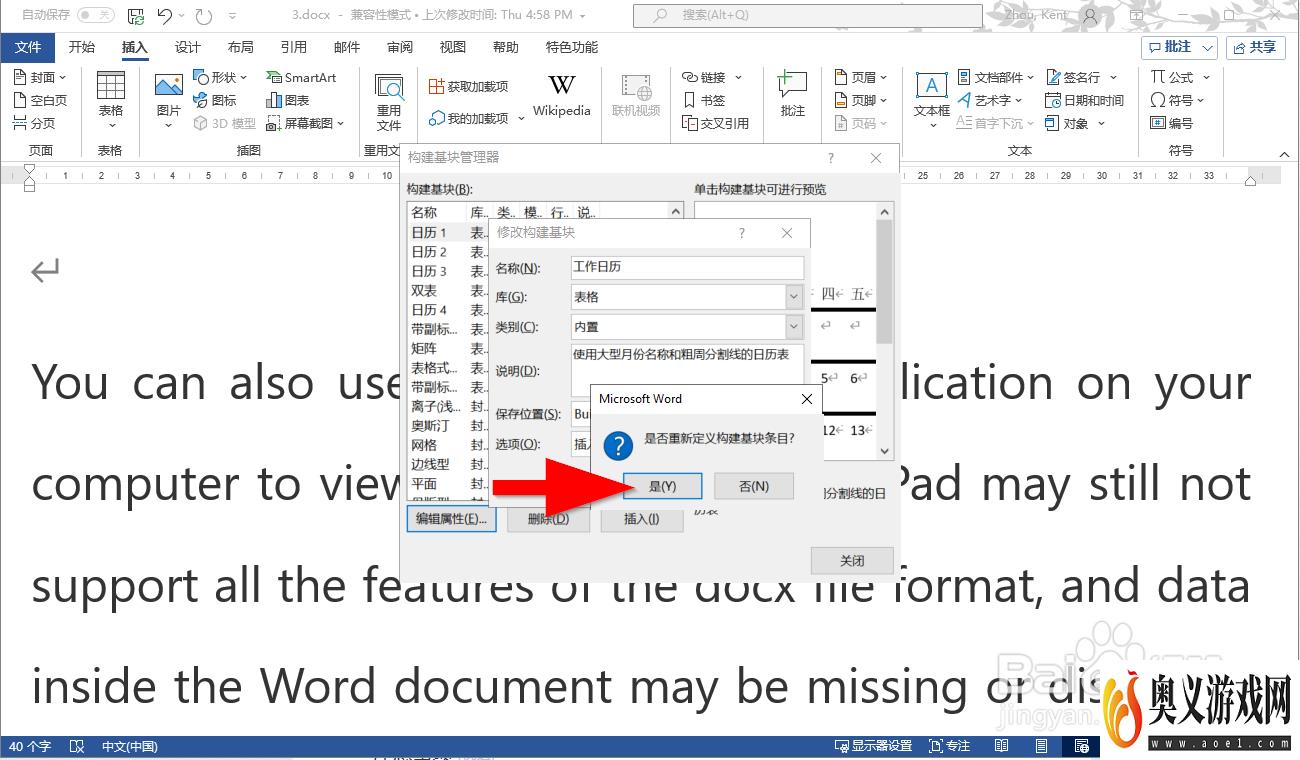Image resolution: width=1300 pixels, height=760 pixels.
Task: Click Close (关闭) in Building Blocks Organizer
Action: 851,560
